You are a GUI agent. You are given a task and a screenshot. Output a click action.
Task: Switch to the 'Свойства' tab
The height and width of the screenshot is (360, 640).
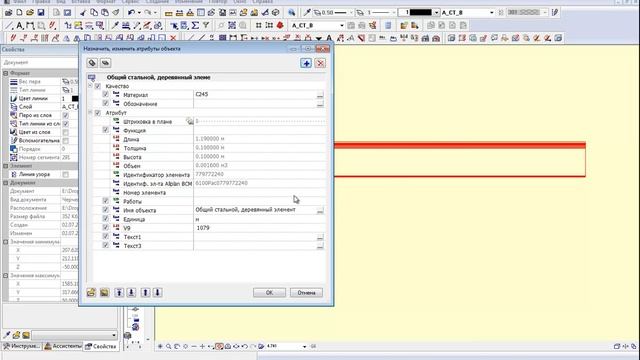point(101,346)
